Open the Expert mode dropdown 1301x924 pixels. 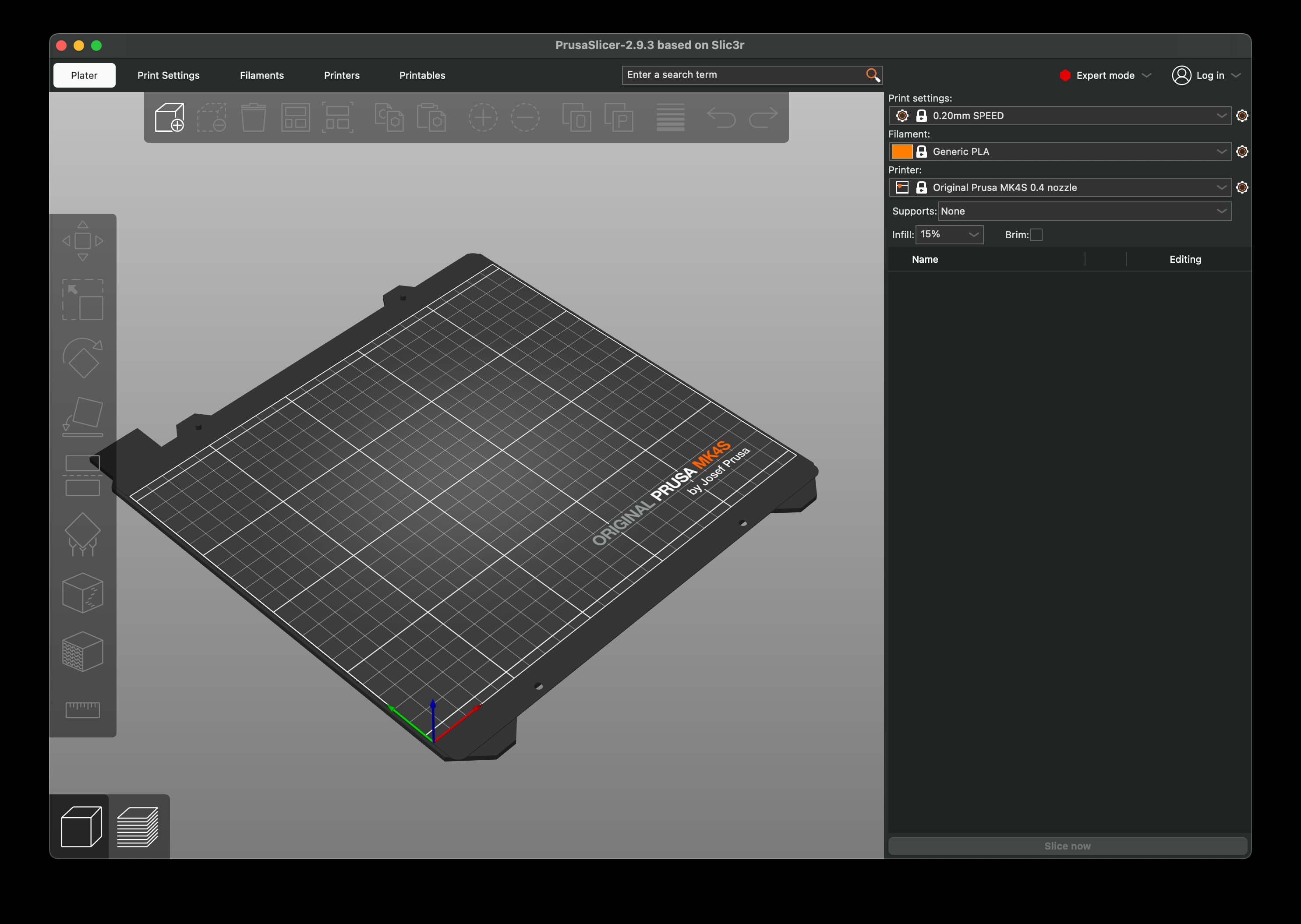(x=1105, y=76)
